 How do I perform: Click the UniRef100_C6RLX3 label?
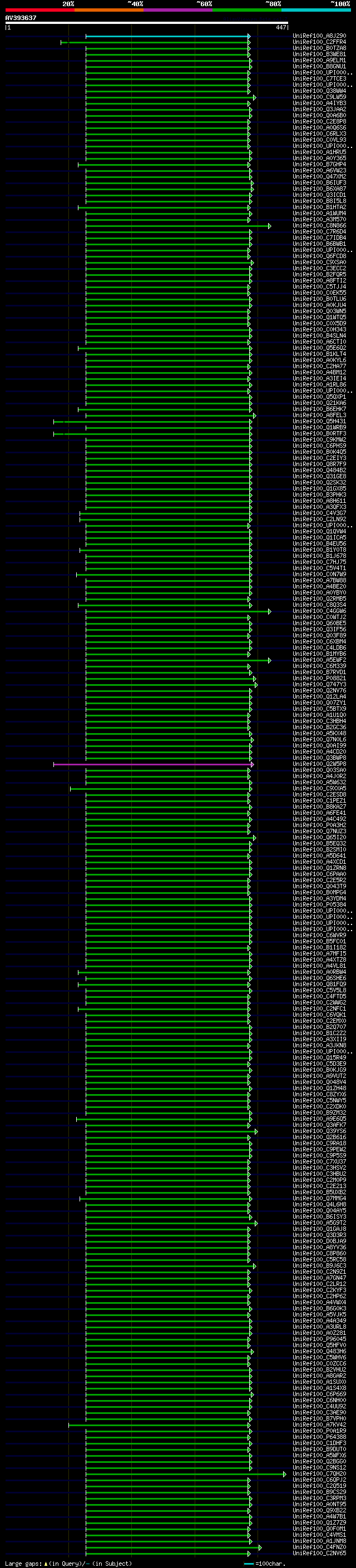tap(319, 134)
